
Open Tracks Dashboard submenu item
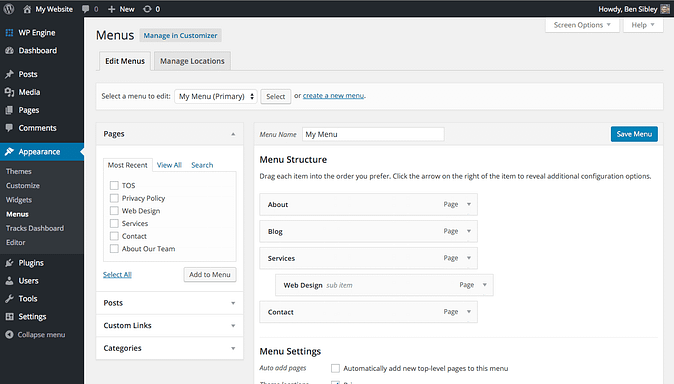coord(35,228)
